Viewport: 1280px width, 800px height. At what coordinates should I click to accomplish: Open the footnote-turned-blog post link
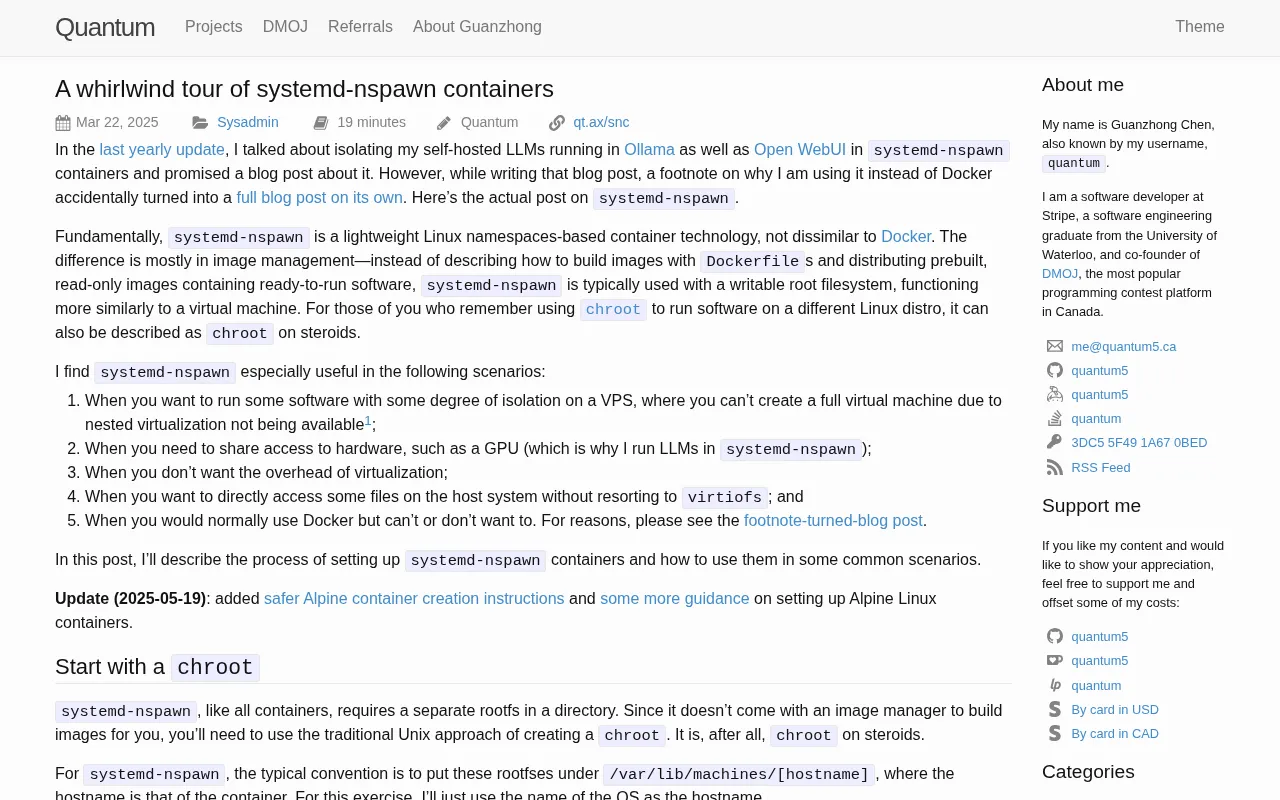coord(833,520)
